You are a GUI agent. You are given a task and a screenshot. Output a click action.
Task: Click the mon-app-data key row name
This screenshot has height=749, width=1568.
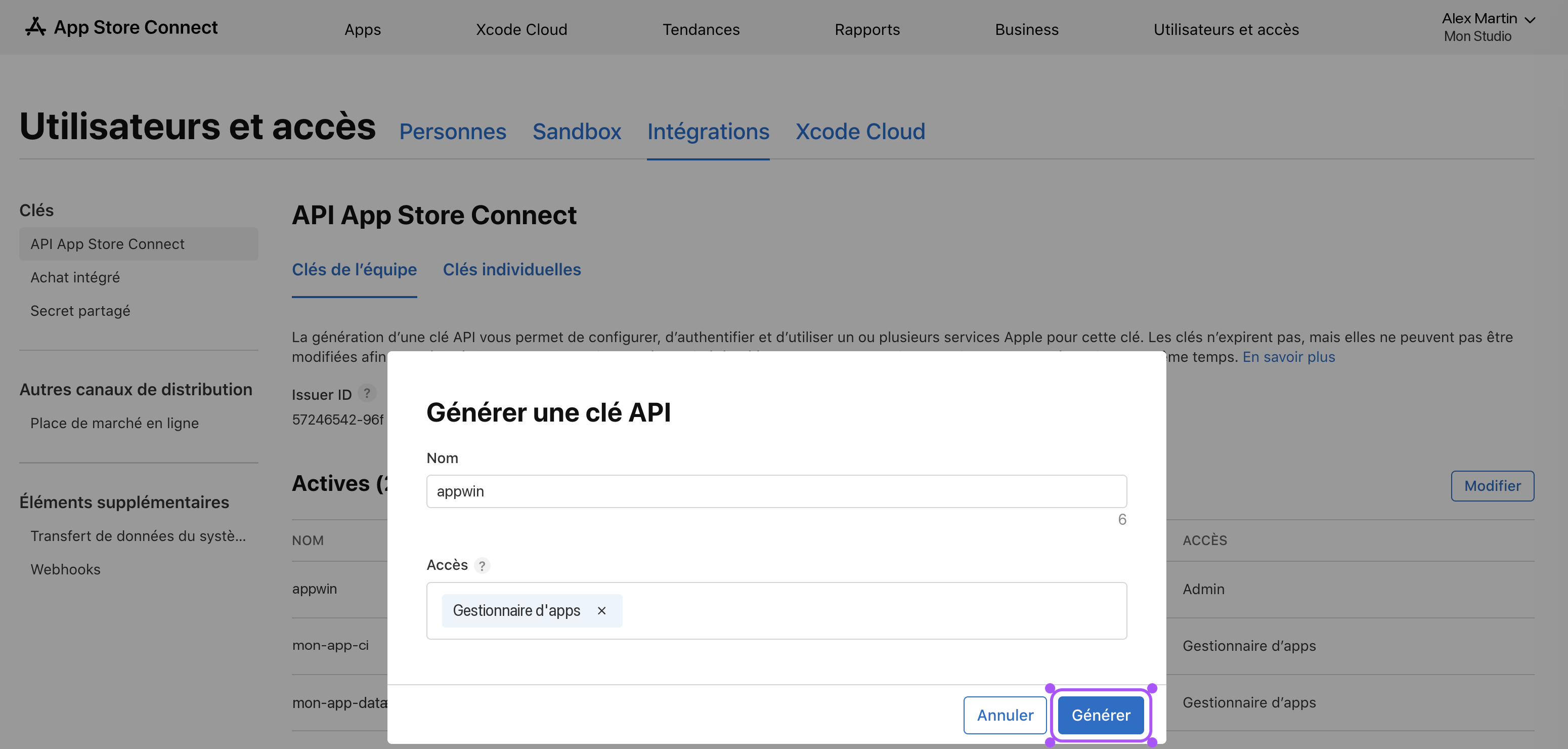point(340,703)
